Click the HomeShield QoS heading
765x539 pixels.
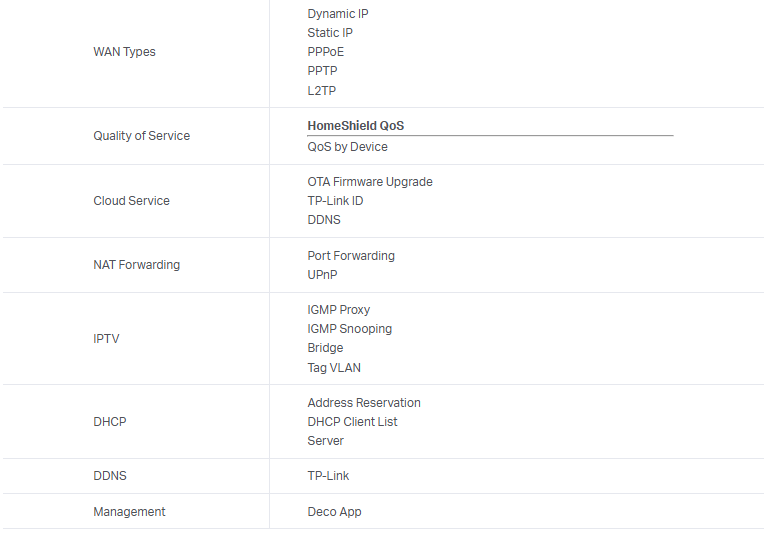click(x=356, y=126)
